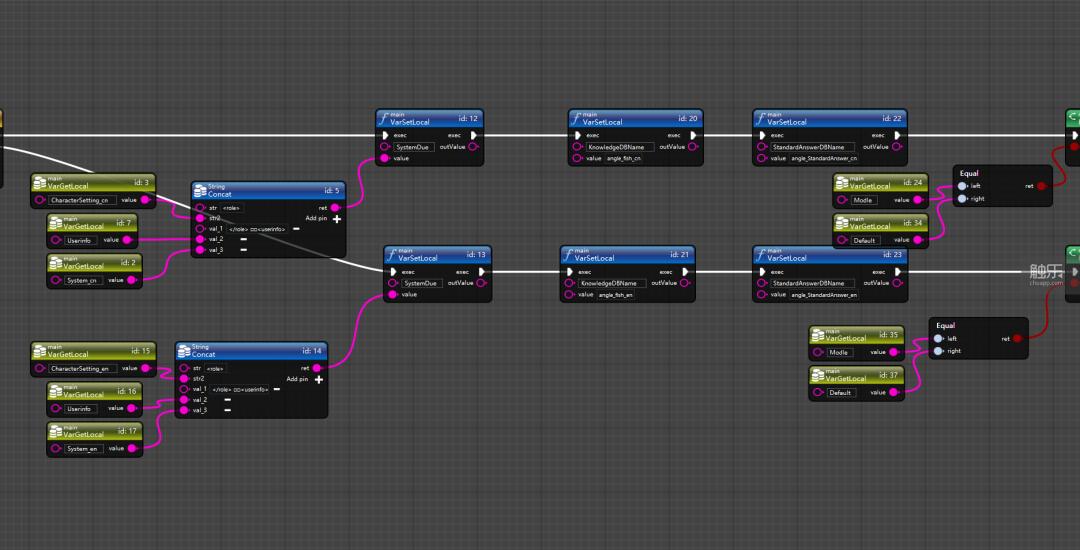
Task: Click the database icon on Concat id 14 header
Action: pyautogui.click(x=184, y=350)
